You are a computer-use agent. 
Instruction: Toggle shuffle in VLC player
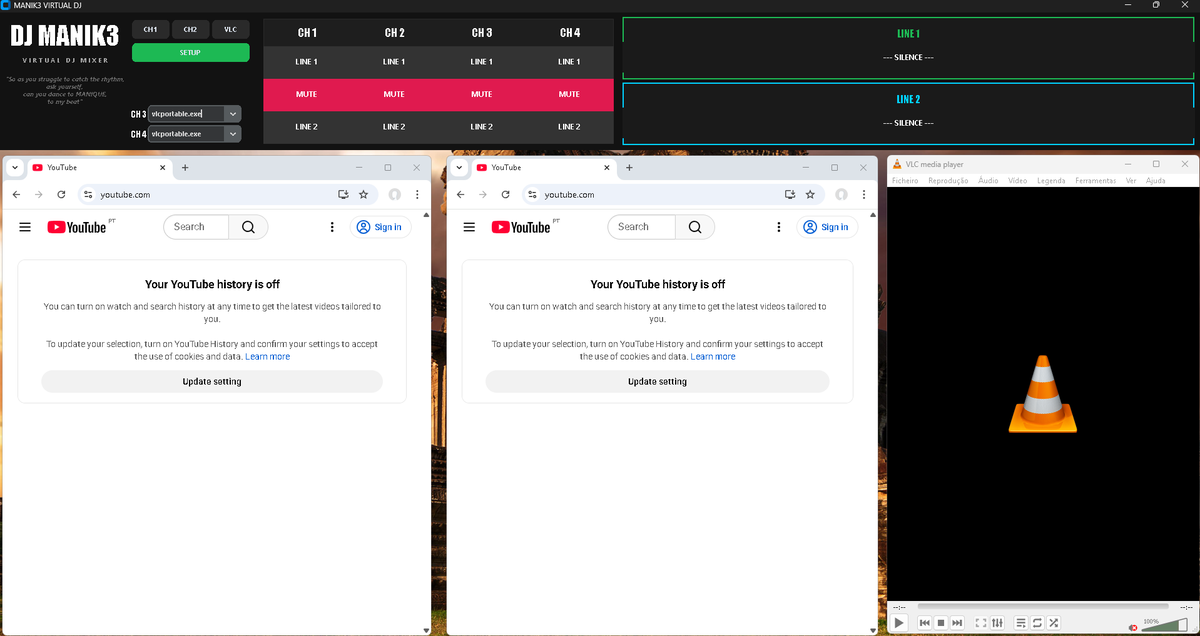pos(1053,622)
